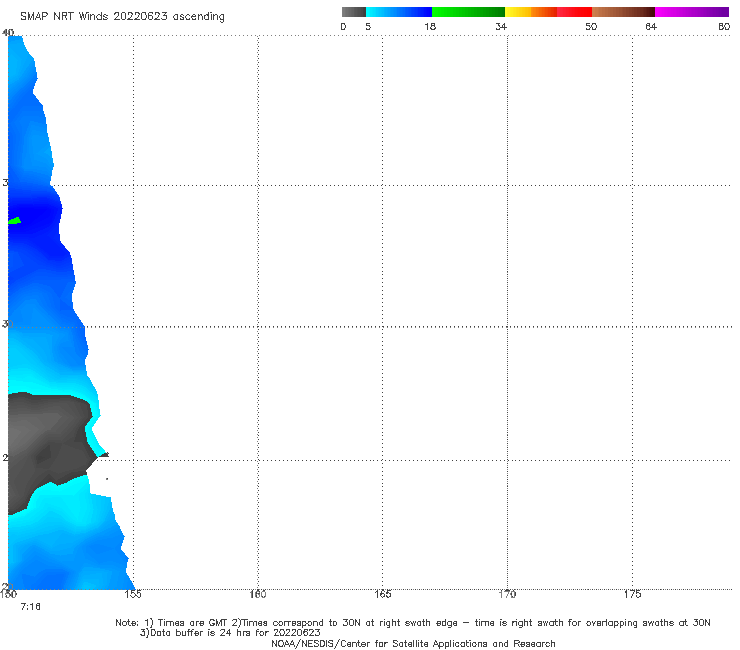Image resolution: width=740 pixels, height=650 pixels.
Task: Click the gray 0-5 colorbar segment
Action: [353, 12]
